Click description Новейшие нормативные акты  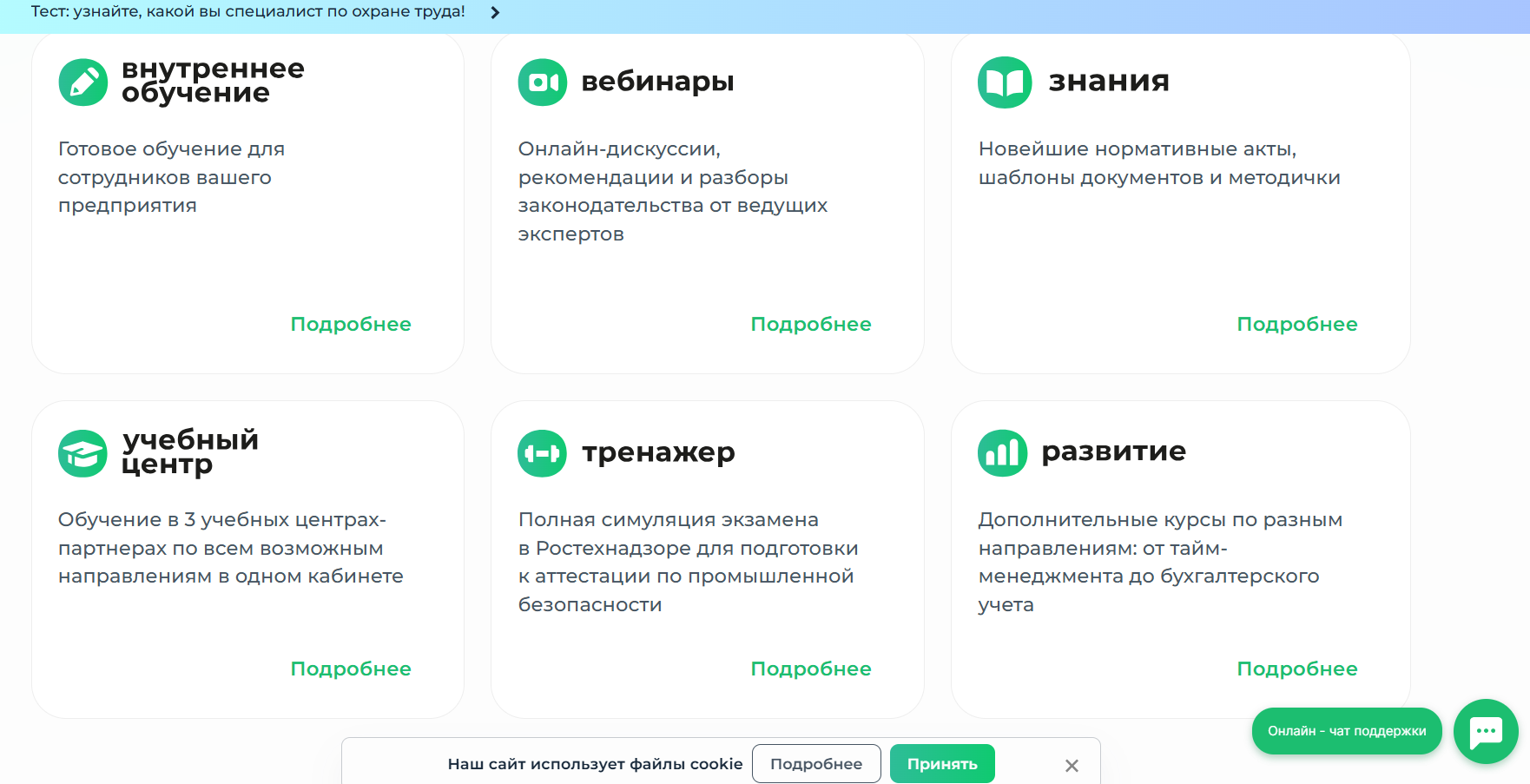pyautogui.click(x=1159, y=163)
